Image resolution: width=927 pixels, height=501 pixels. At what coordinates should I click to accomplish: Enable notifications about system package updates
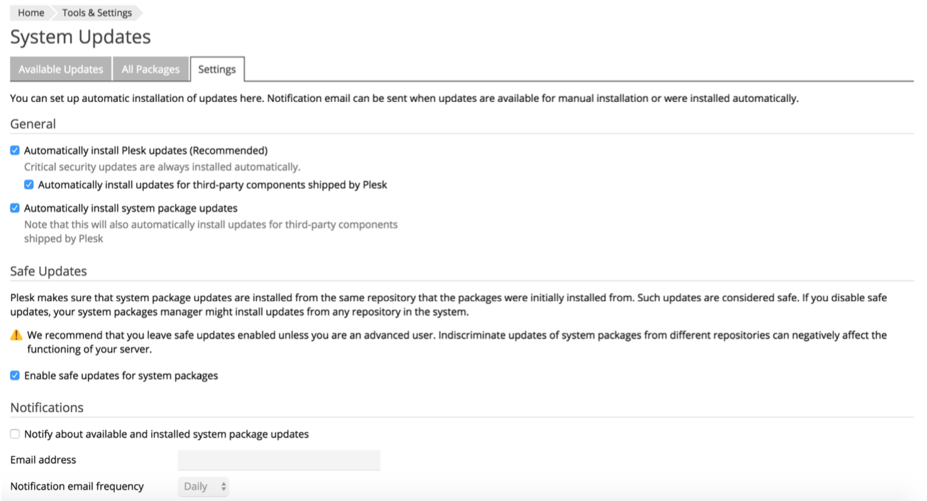(x=15, y=434)
